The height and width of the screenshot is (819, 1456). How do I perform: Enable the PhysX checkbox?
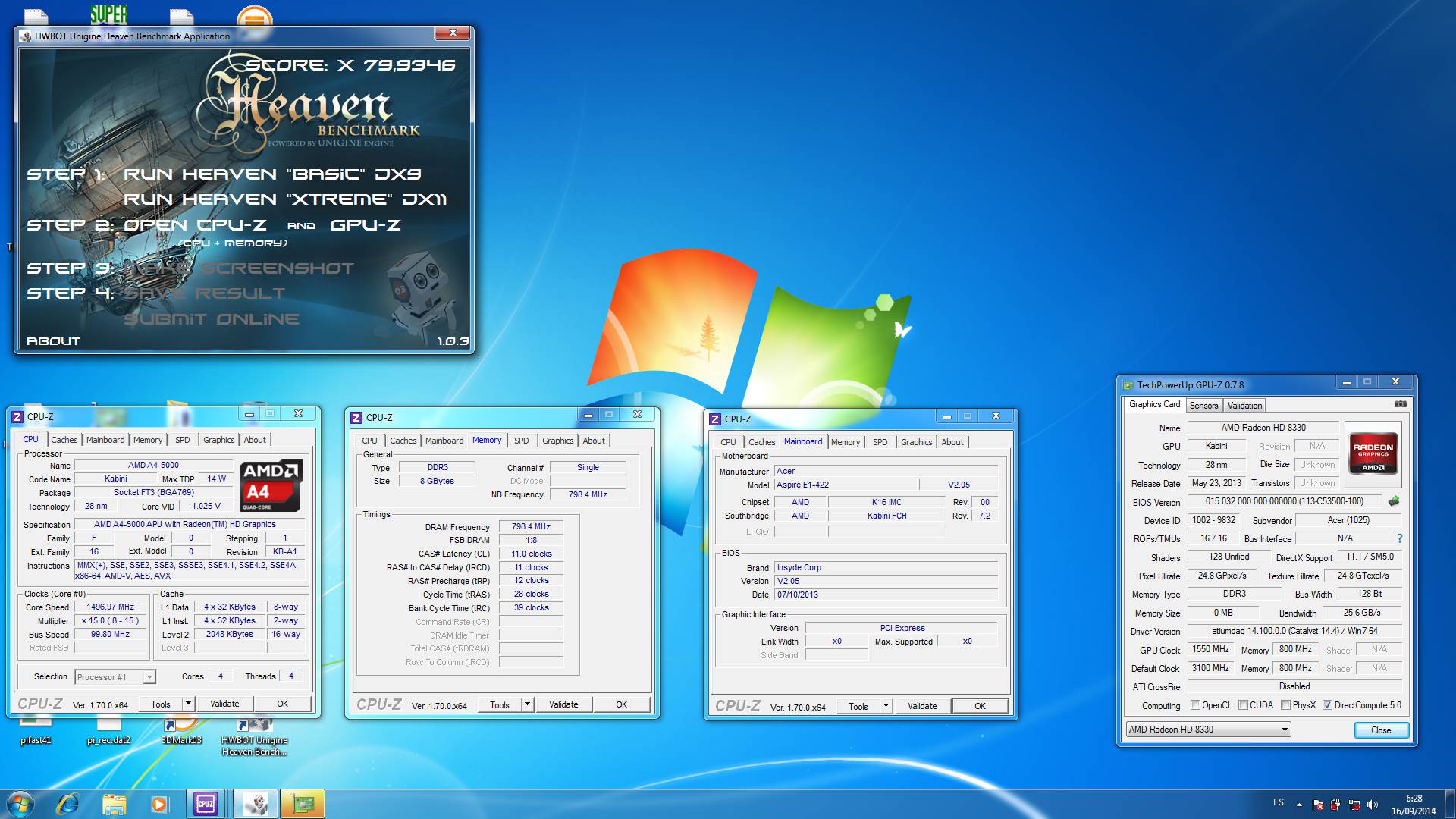point(1286,705)
